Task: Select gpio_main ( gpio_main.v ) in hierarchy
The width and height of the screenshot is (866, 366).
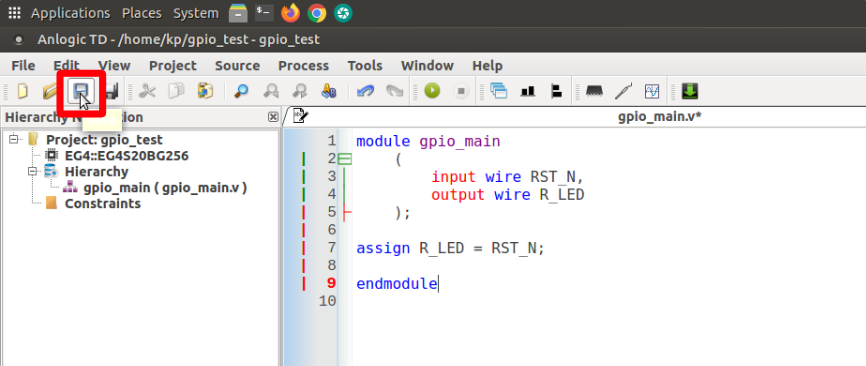Action: click(x=165, y=188)
